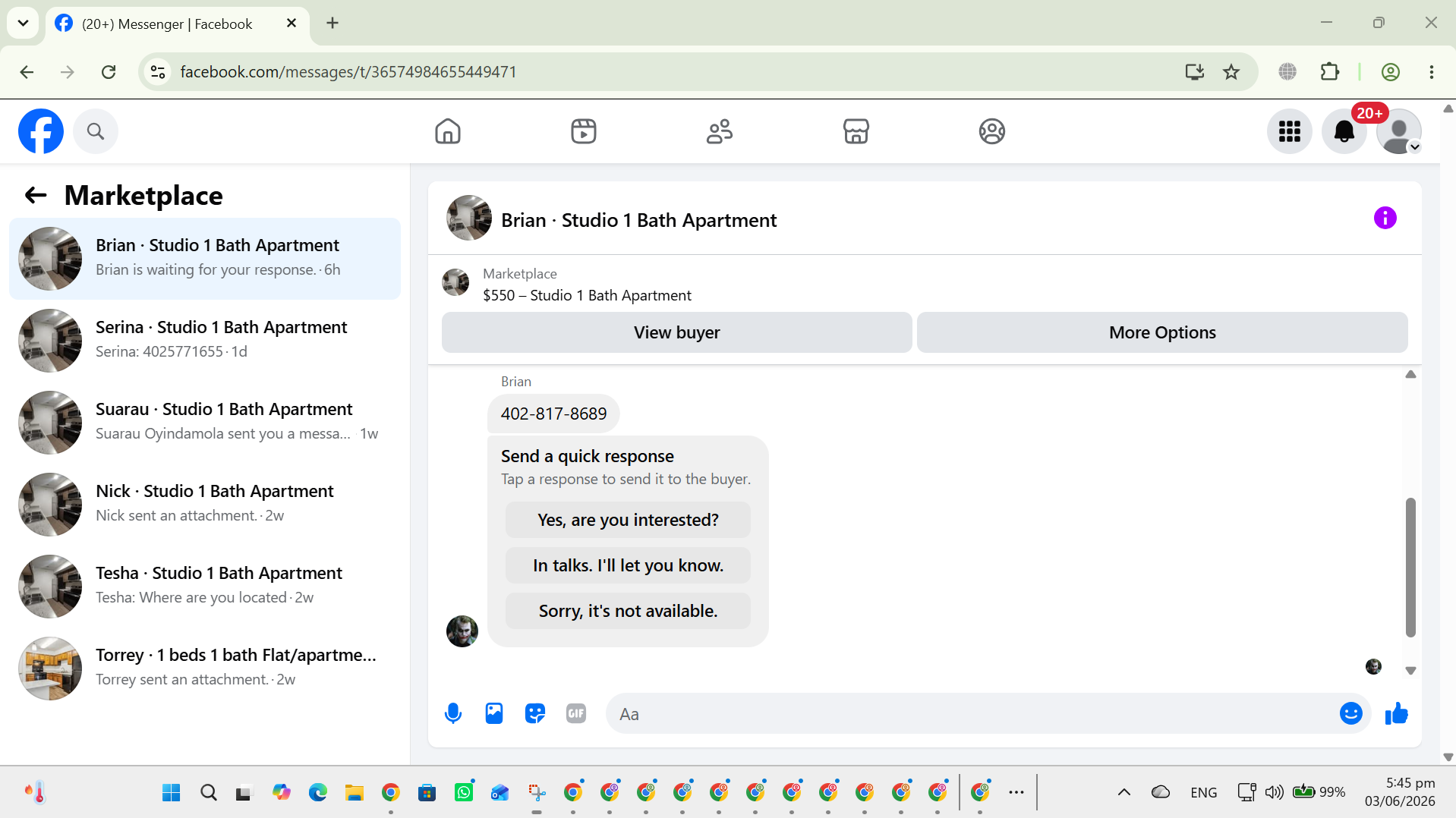This screenshot has height=818, width=1456.
Task: Open the clock and date panel
Action: [x=1400, y=792]
